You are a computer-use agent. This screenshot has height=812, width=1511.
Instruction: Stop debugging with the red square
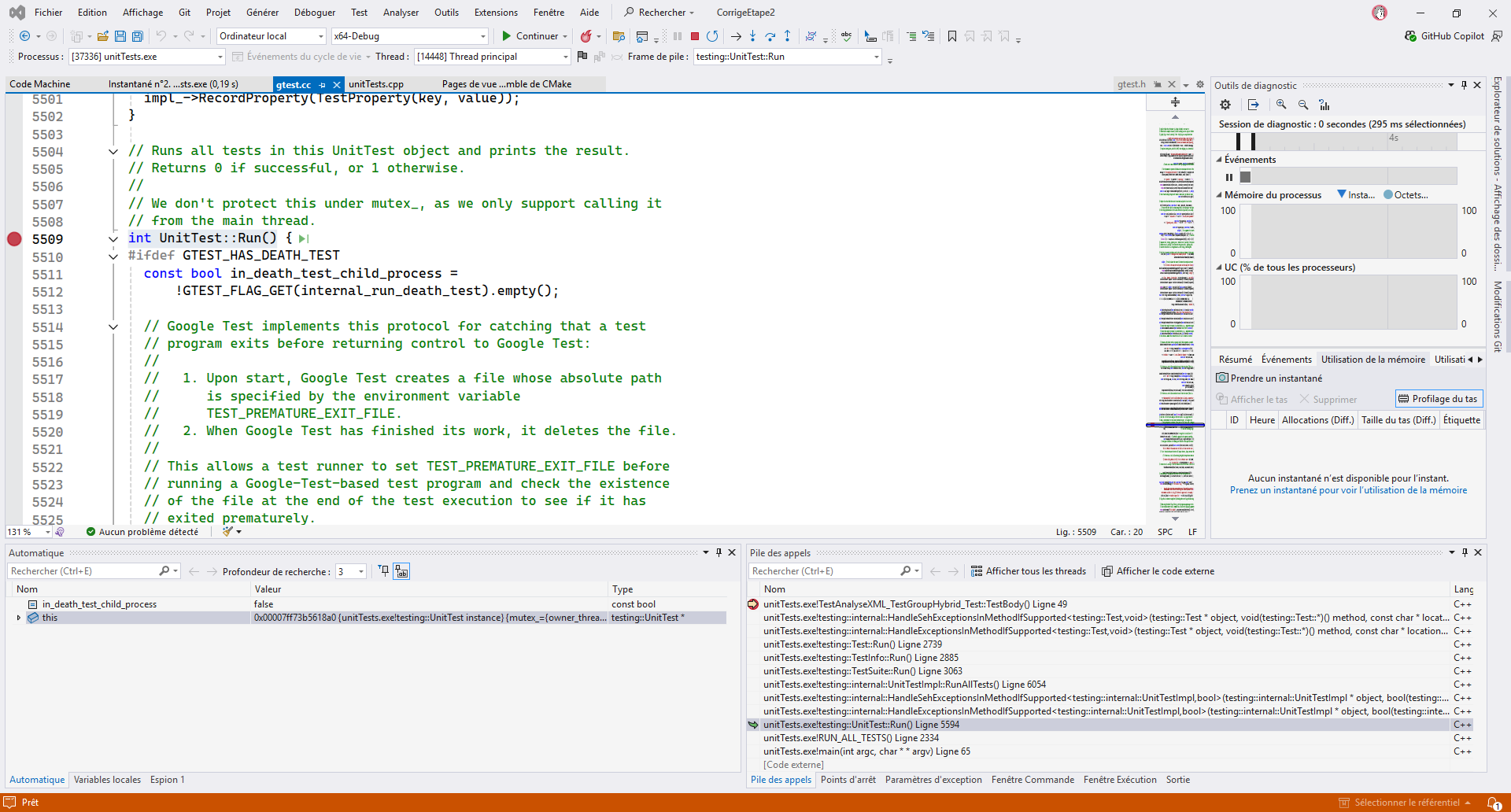click(695, 36)
